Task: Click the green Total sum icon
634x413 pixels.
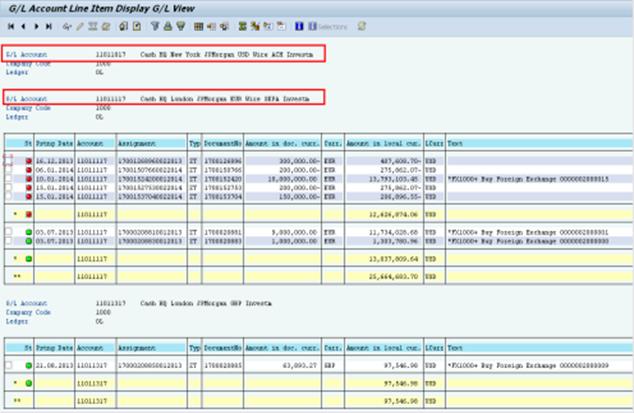Action: point(242,27)
